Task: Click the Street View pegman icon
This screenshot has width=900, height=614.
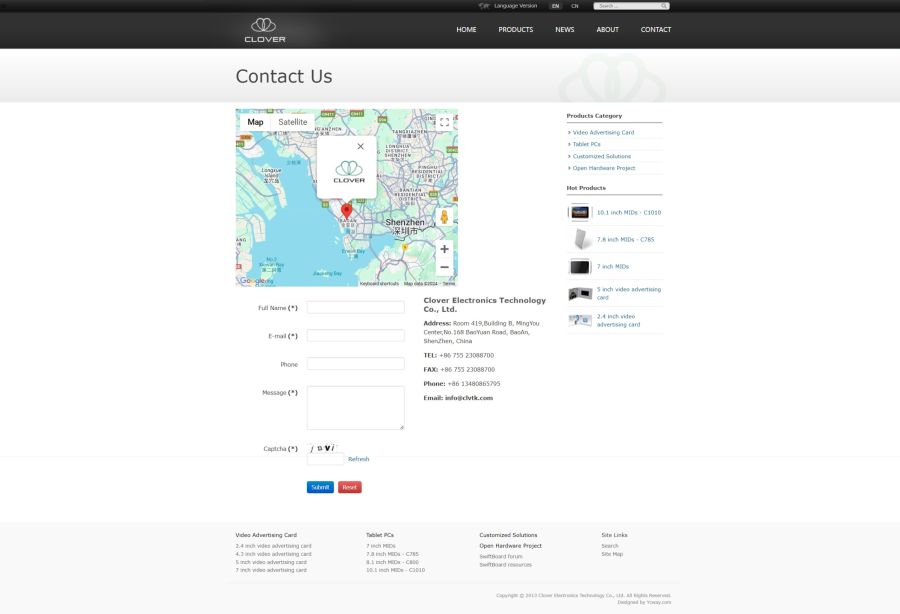Action: tap(444, 217)
